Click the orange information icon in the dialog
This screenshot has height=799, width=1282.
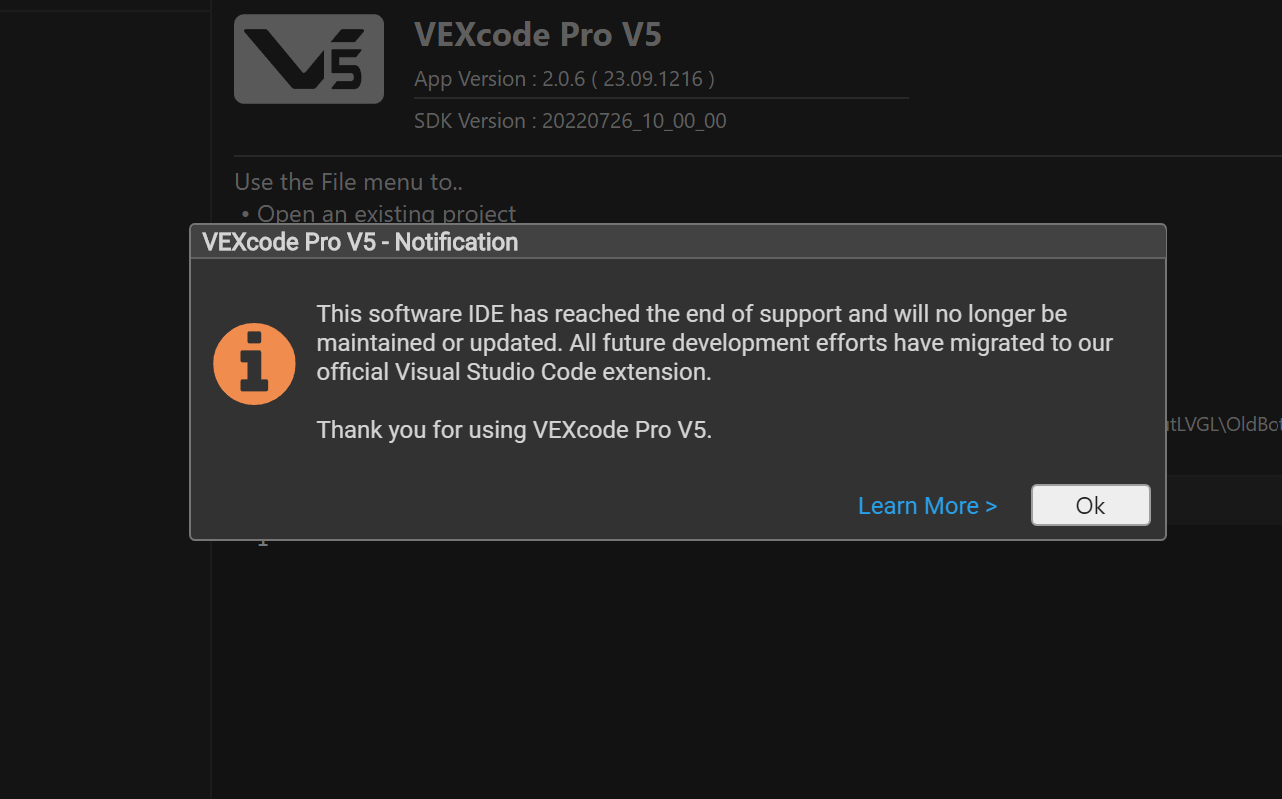[x=254, y=363]
